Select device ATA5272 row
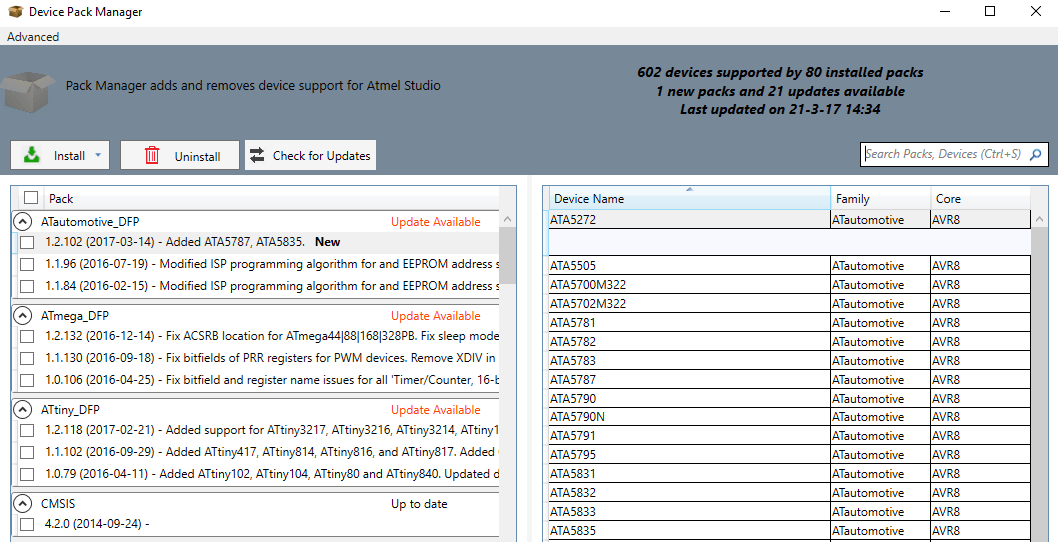 (789, 219)
